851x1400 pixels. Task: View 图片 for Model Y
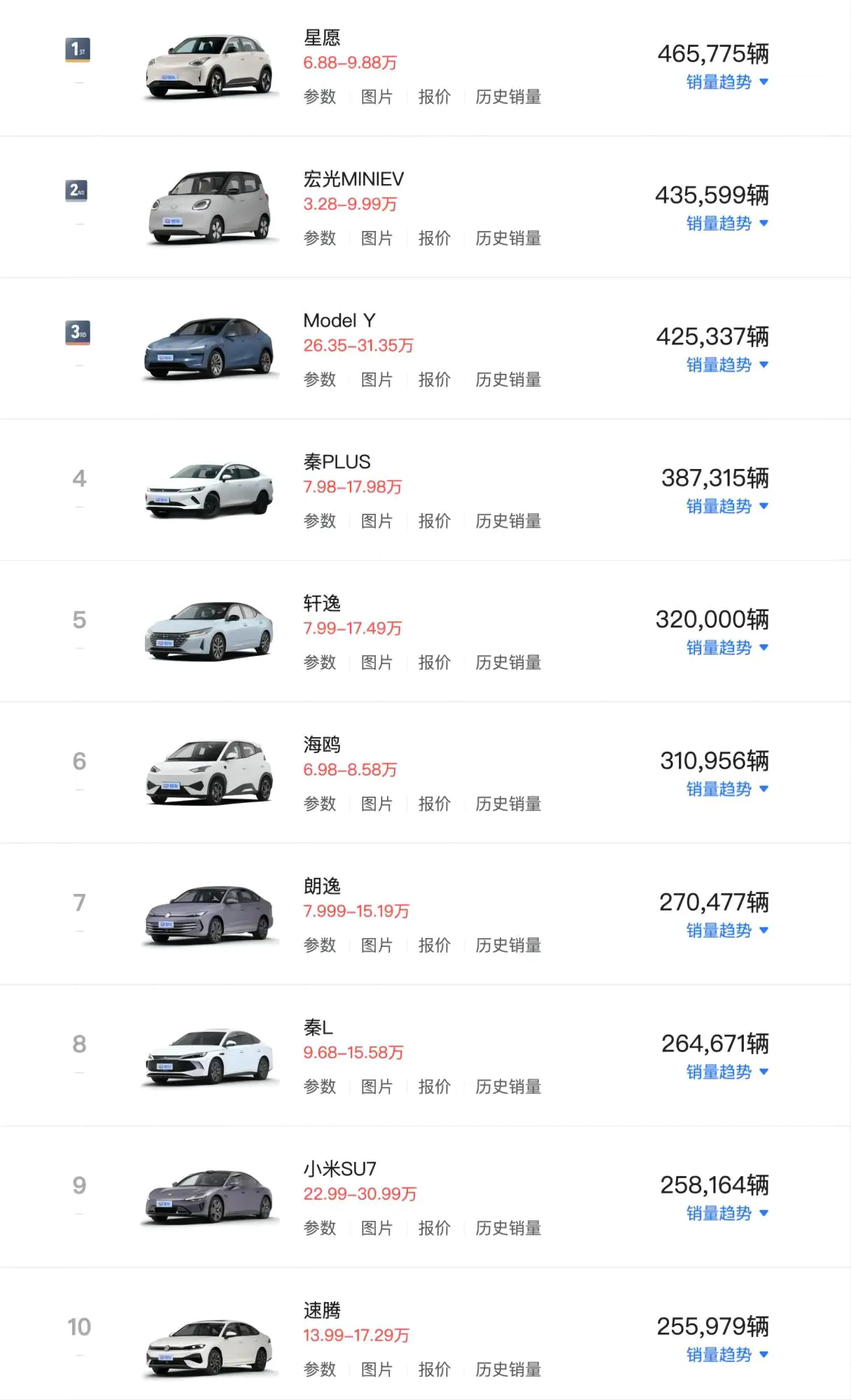[x=377, y=379]
